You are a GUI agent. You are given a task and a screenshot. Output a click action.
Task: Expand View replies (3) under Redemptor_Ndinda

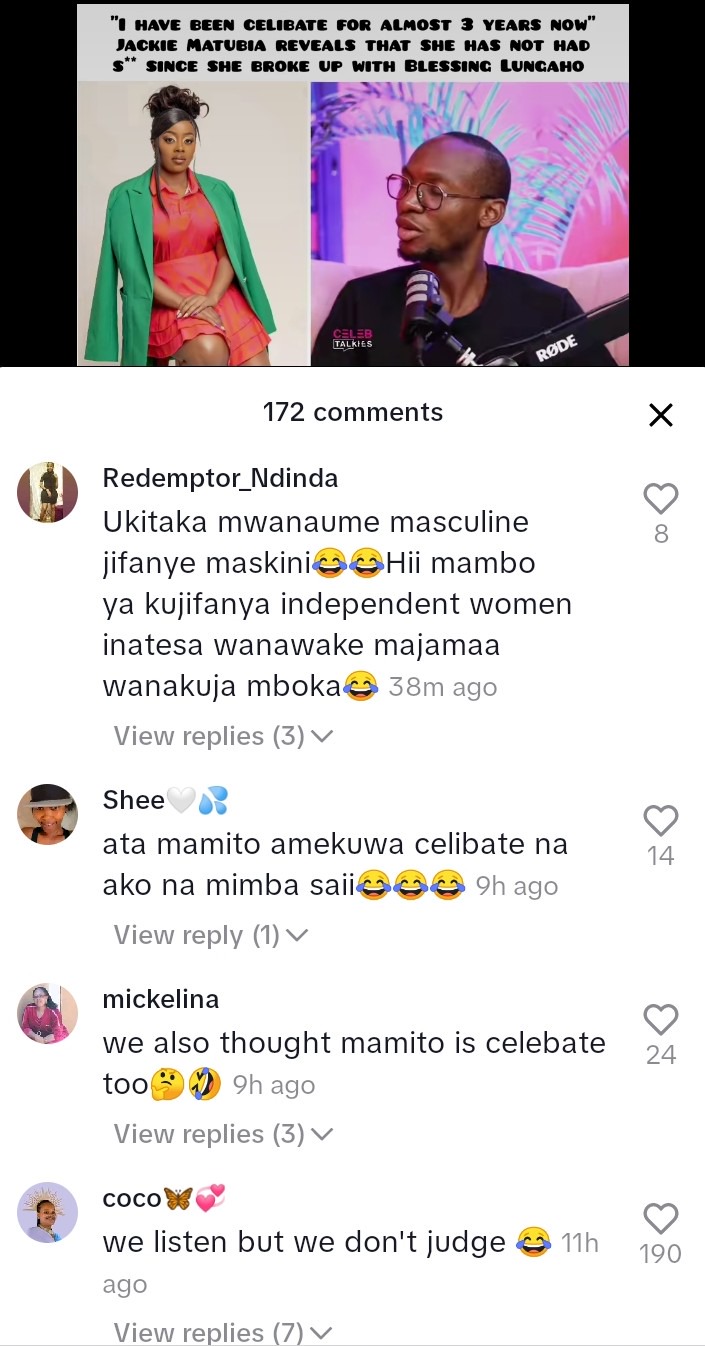click(x=223, y=736)
